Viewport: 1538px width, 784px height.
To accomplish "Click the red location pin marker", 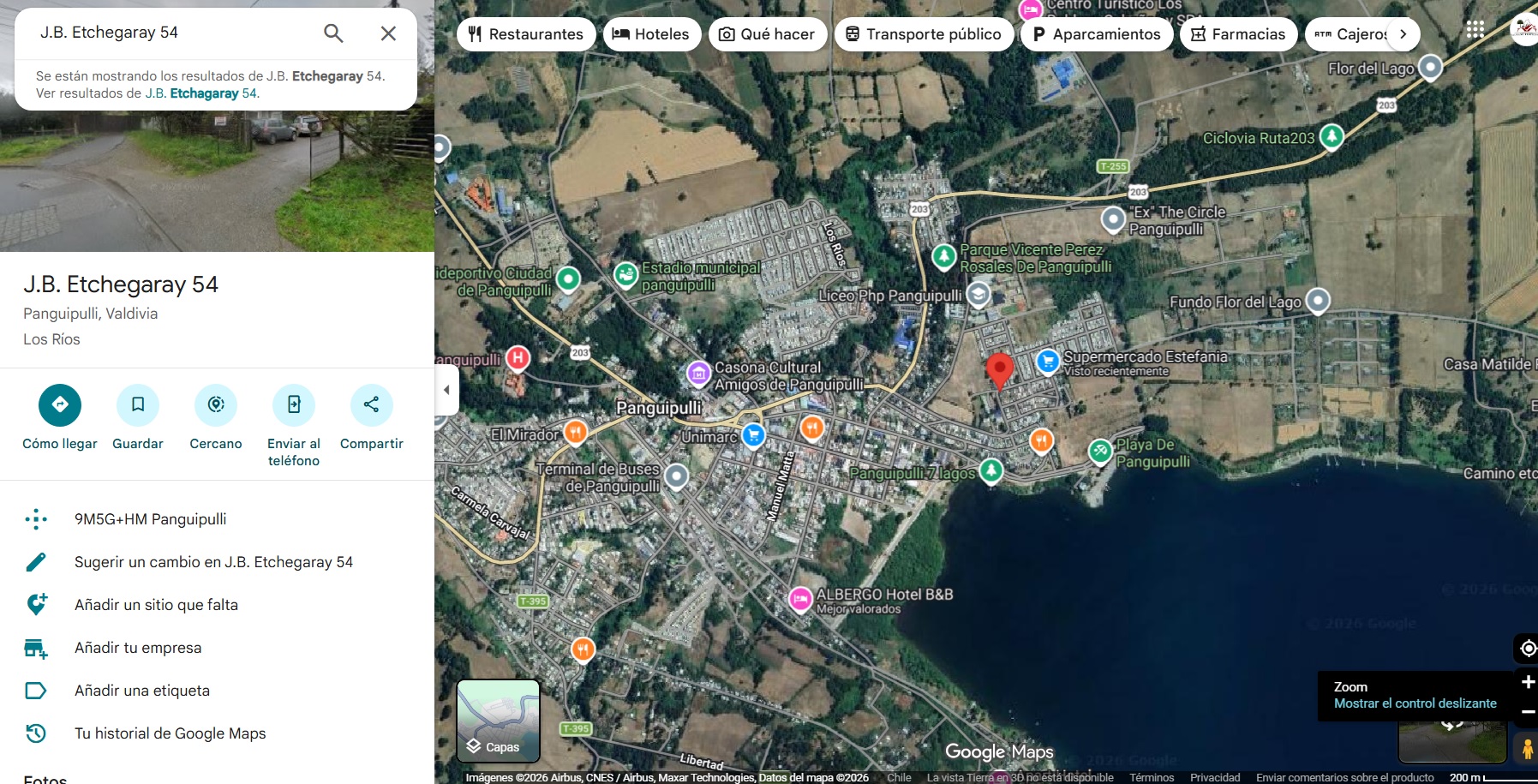I will 999,370.
